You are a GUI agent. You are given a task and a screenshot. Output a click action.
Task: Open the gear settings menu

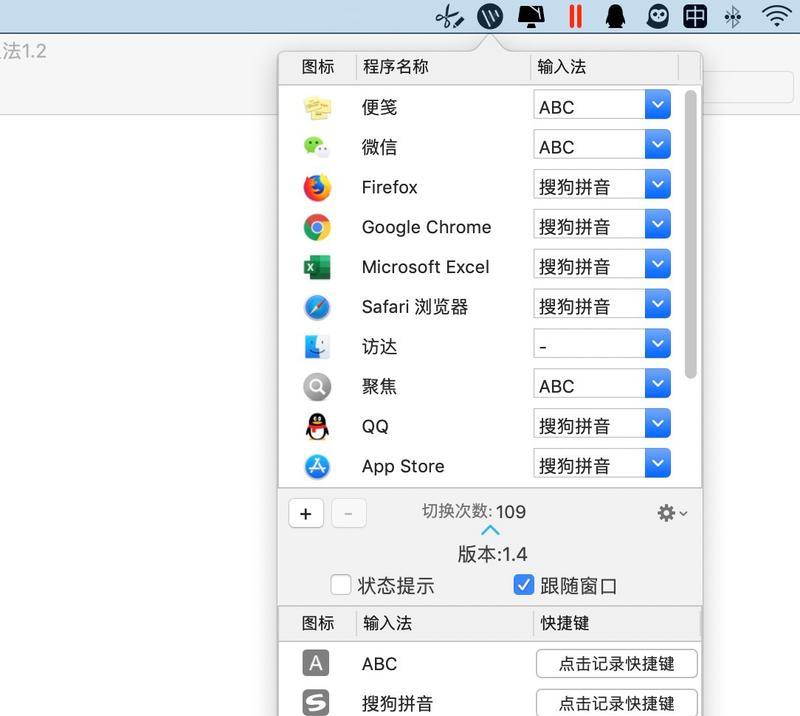(672, 513)
